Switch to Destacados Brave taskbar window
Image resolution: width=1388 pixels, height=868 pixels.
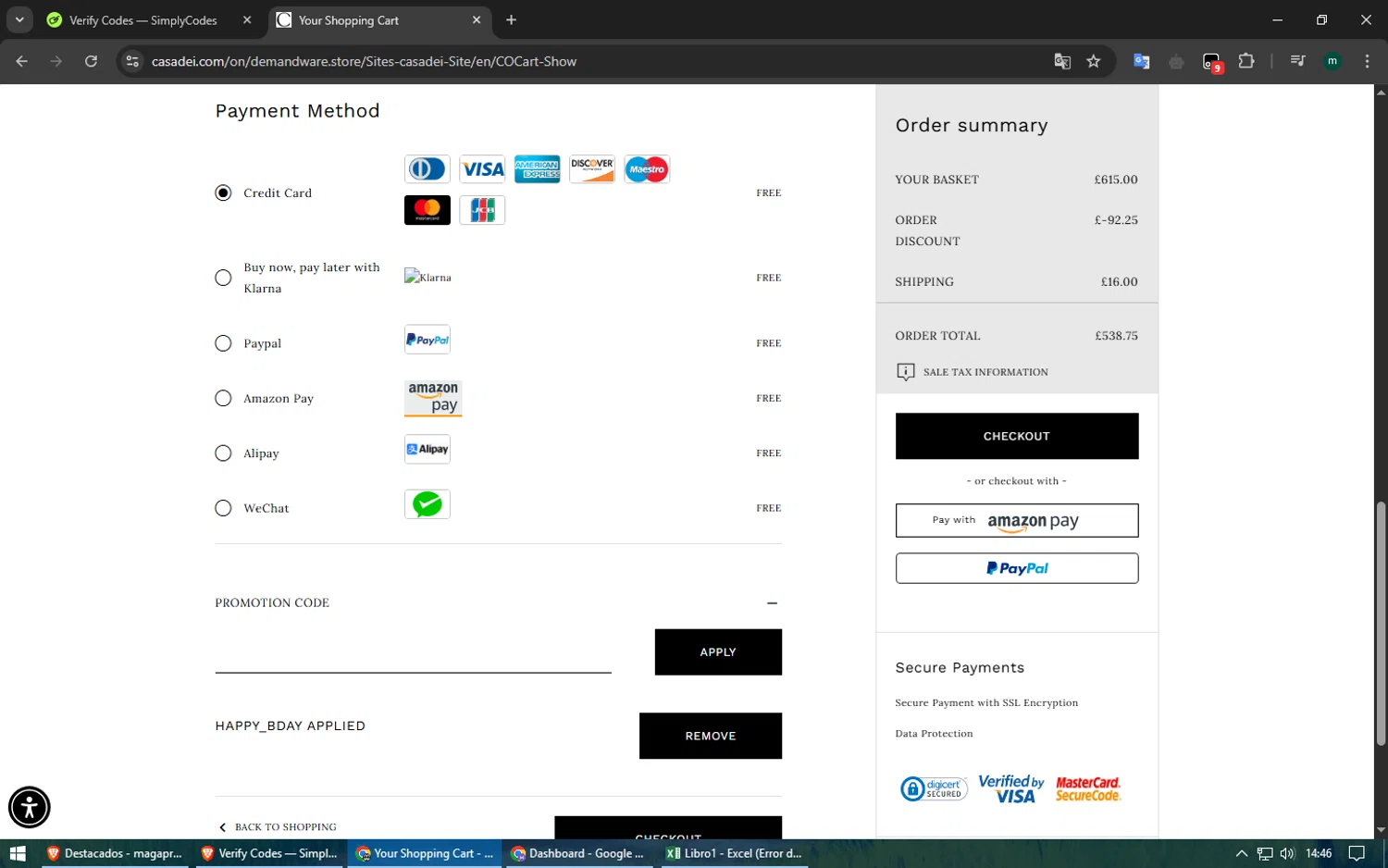[x=114, y=853]
